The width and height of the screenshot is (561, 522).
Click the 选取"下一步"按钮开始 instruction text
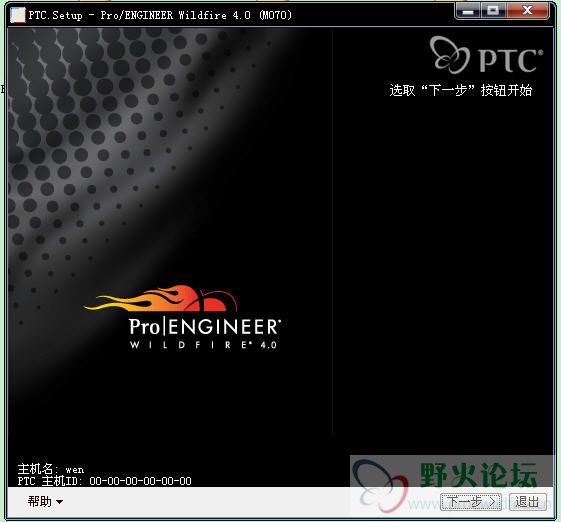tap(461, 90)
